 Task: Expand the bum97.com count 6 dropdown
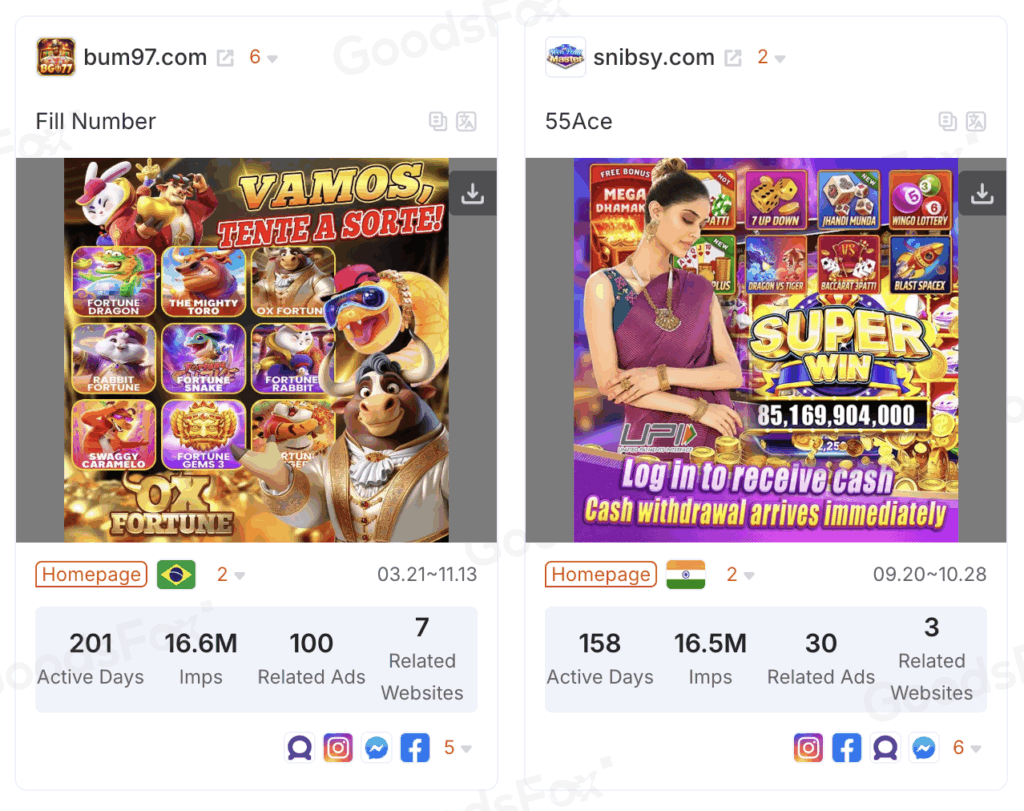tap(263, 57)
